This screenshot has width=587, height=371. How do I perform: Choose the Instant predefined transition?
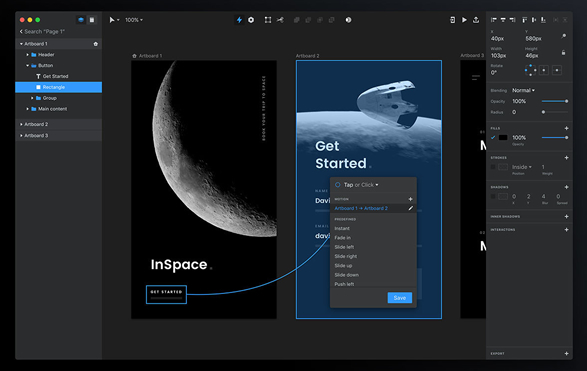point(342,228)
